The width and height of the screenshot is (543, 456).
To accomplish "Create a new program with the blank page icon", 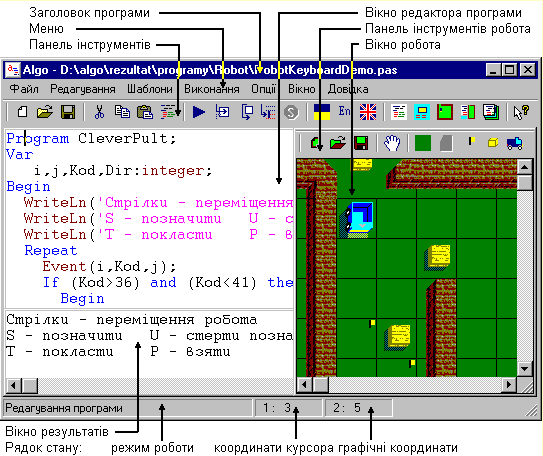I will [x=23, y=112].
